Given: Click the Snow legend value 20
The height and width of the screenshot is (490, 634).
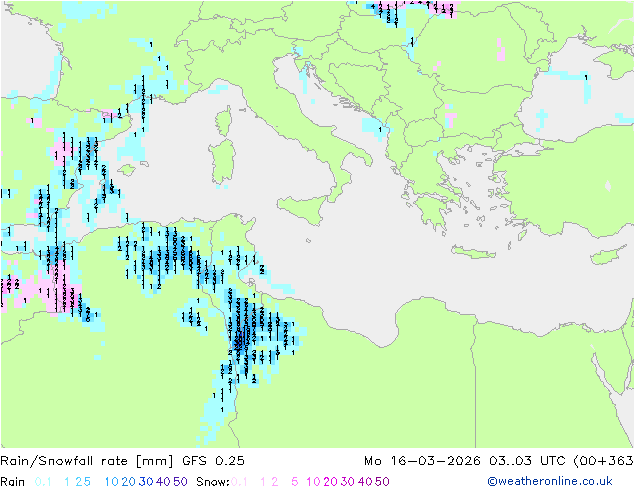Looking at the screenshot, I should point(330,482).
